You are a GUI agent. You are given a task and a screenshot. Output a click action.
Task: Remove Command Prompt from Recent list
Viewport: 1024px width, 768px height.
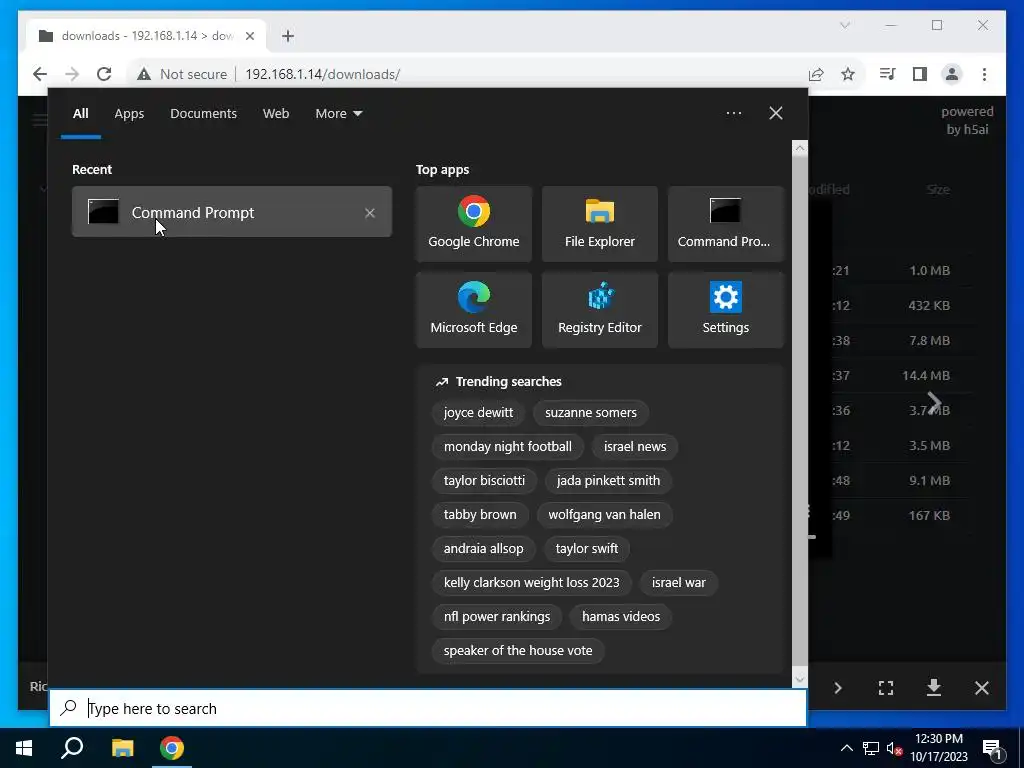tap(370, 213)
